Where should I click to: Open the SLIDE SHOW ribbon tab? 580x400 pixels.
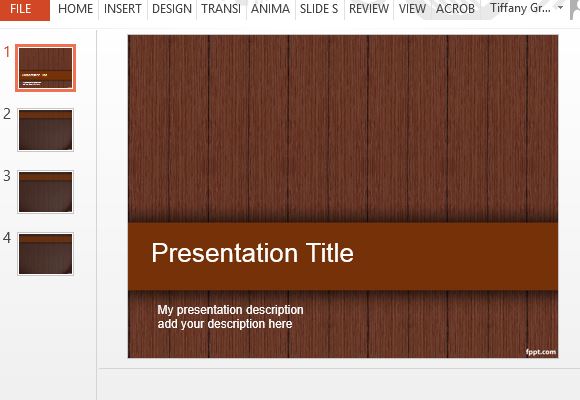[319, 9]
